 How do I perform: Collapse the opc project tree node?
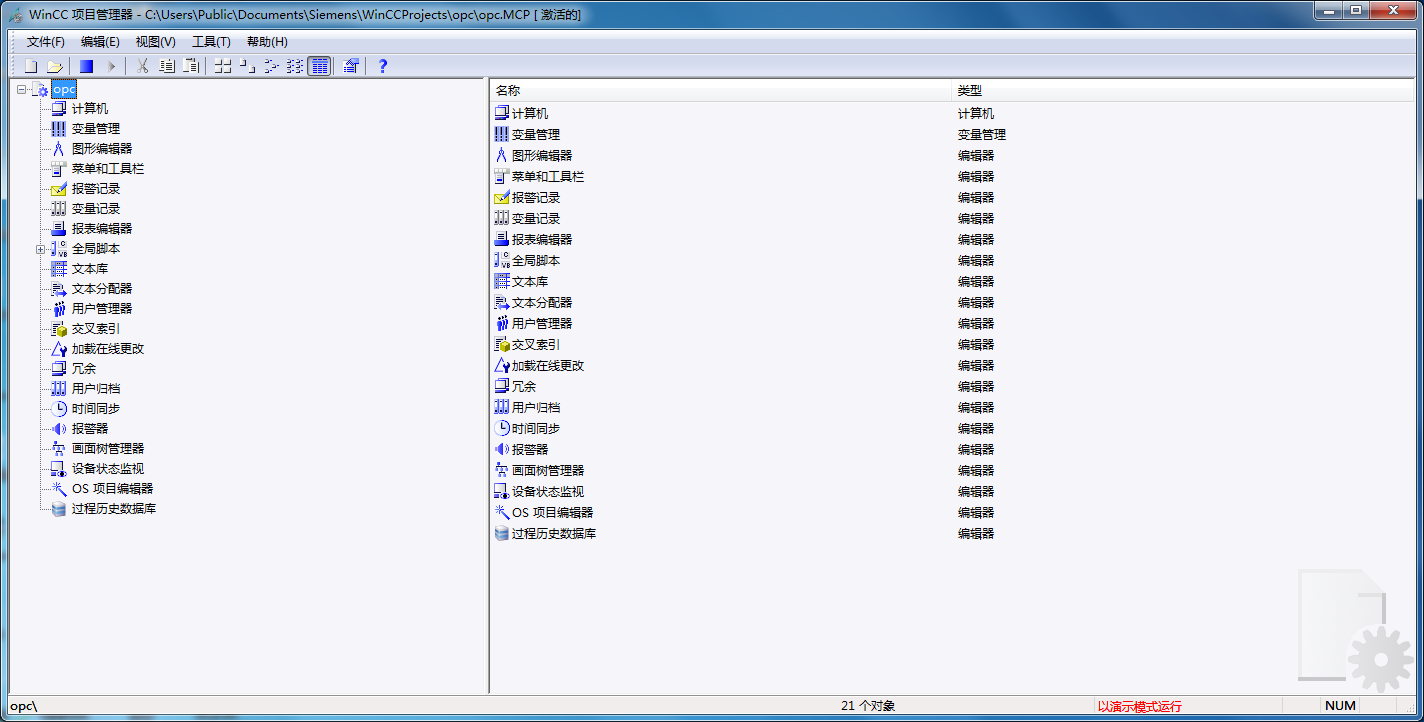(x=22, y=90)
